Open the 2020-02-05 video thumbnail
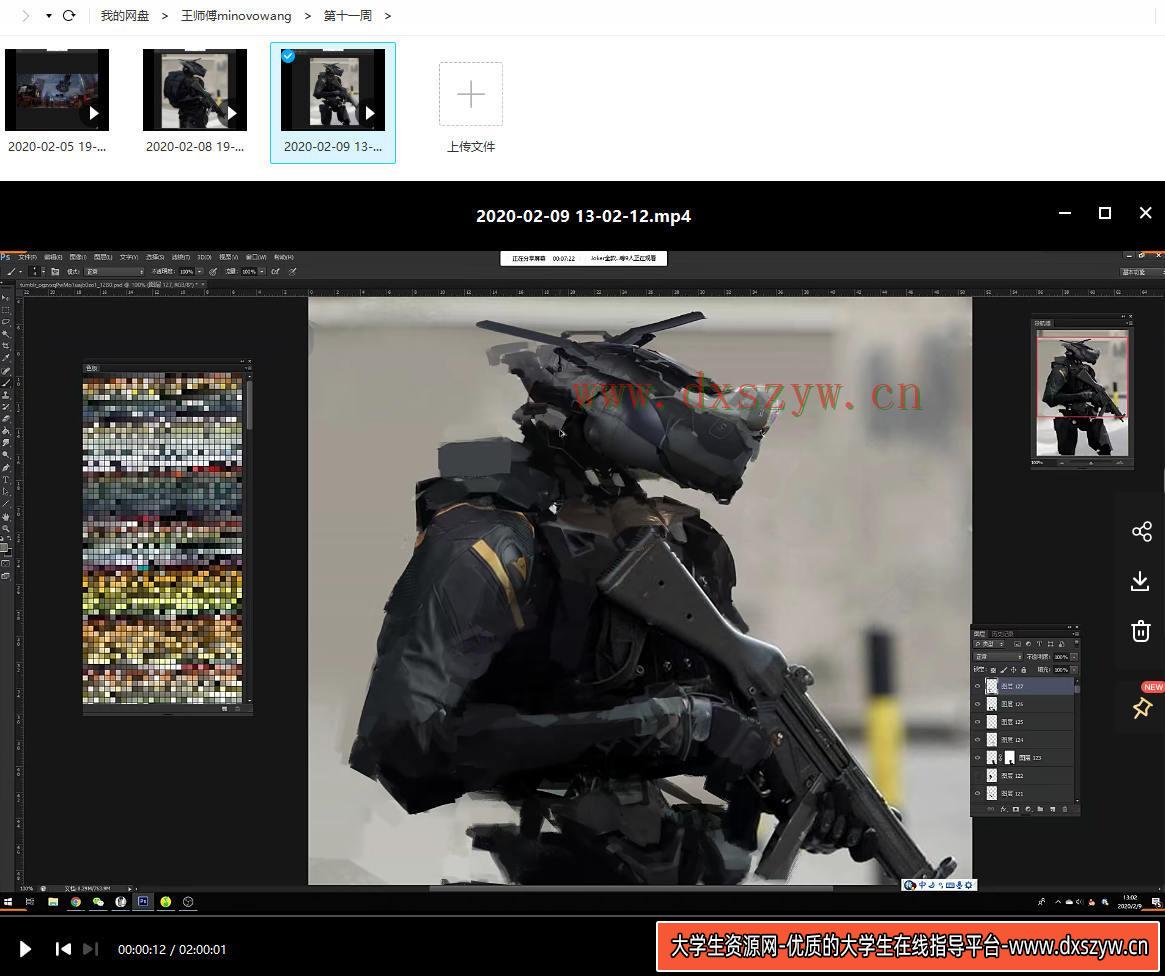 click(x=57, y=90)
